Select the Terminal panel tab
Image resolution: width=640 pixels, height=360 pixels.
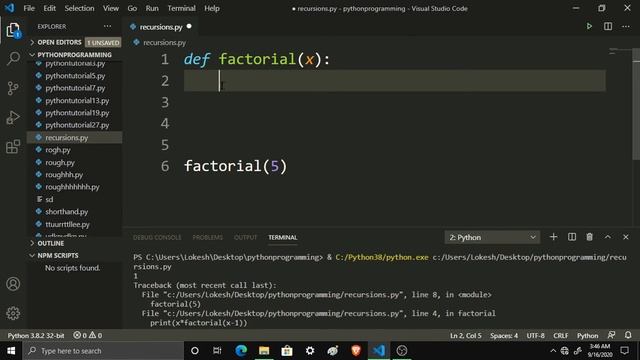click(282, 238)
